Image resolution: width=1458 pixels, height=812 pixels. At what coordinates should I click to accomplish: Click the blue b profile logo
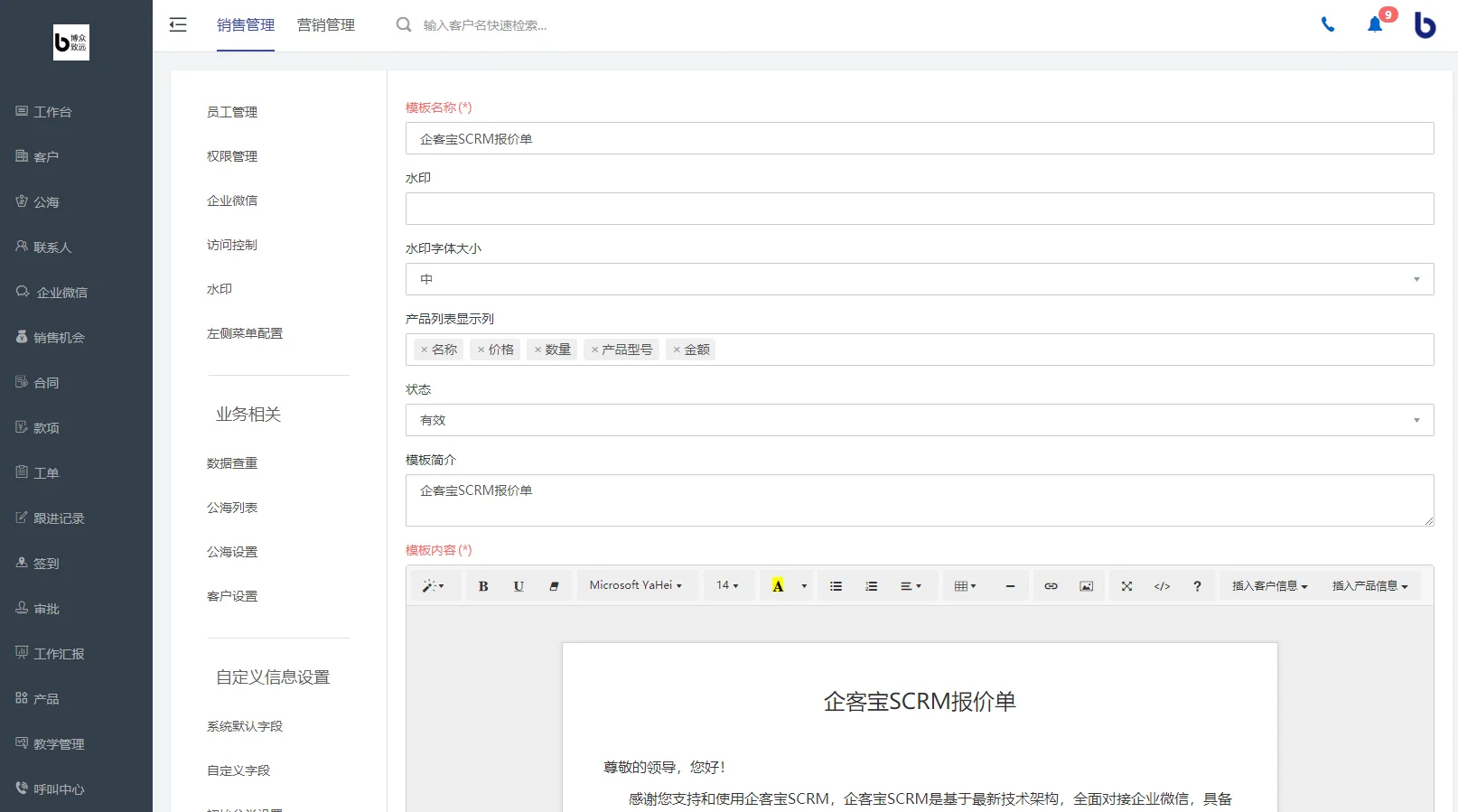pos(1425,25)
